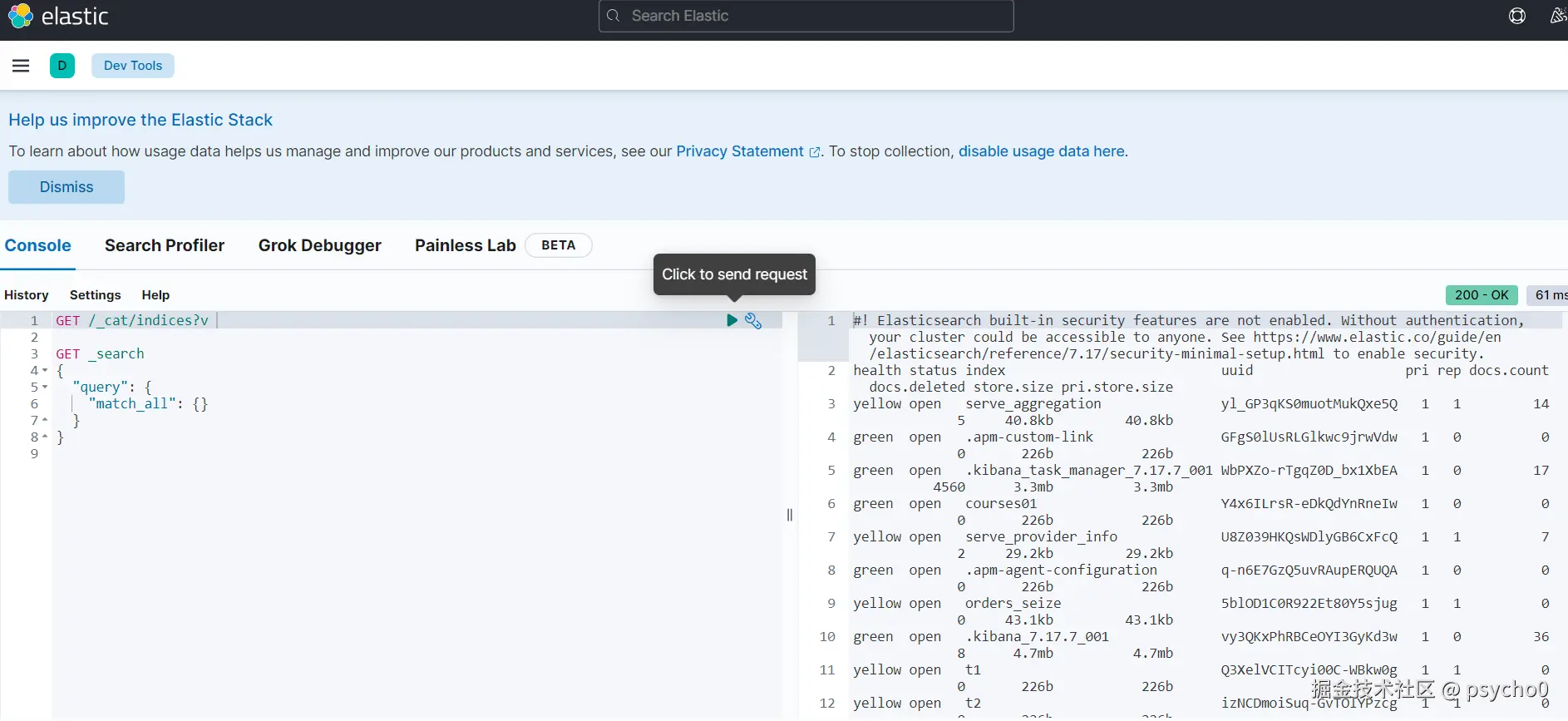Viewport: 1568px width, 721px height.
Task: Open the Grok Debugger tab
Action: point(319,245)
